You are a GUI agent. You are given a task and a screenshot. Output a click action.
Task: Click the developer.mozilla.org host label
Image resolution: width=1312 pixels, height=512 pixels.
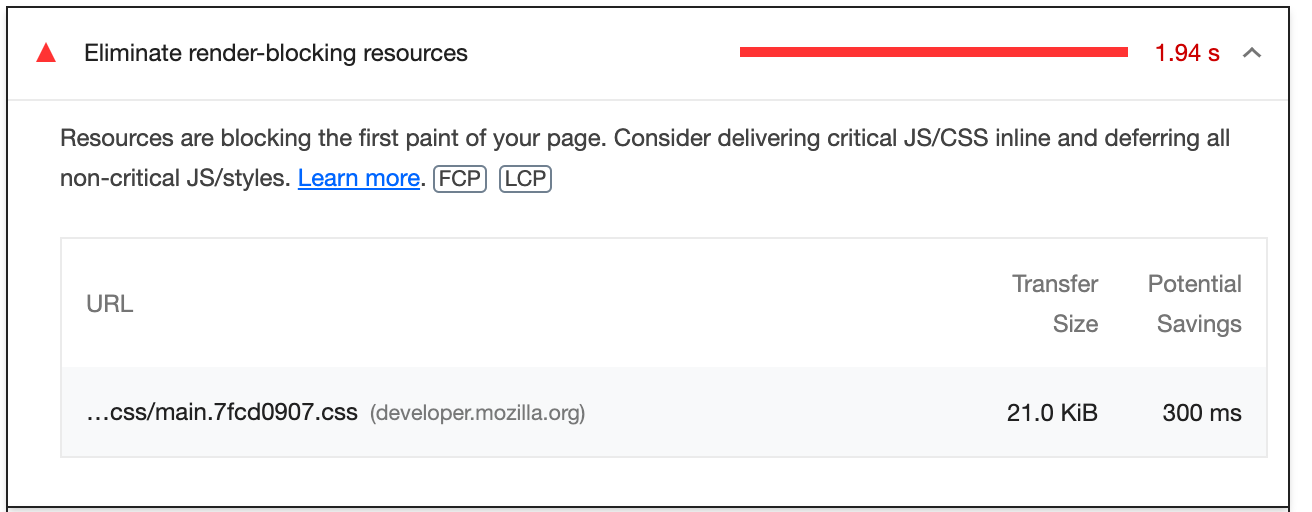(x=477, y=413)
